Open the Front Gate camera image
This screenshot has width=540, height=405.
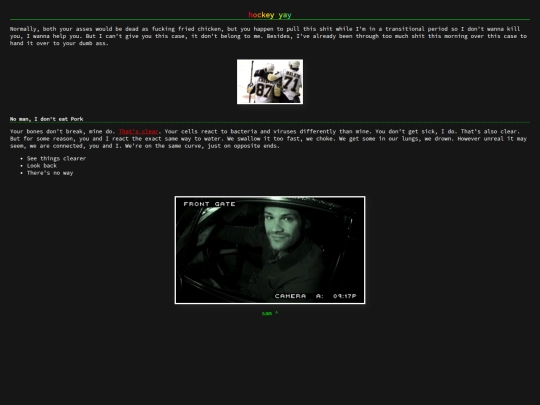(x=270, y=250)
